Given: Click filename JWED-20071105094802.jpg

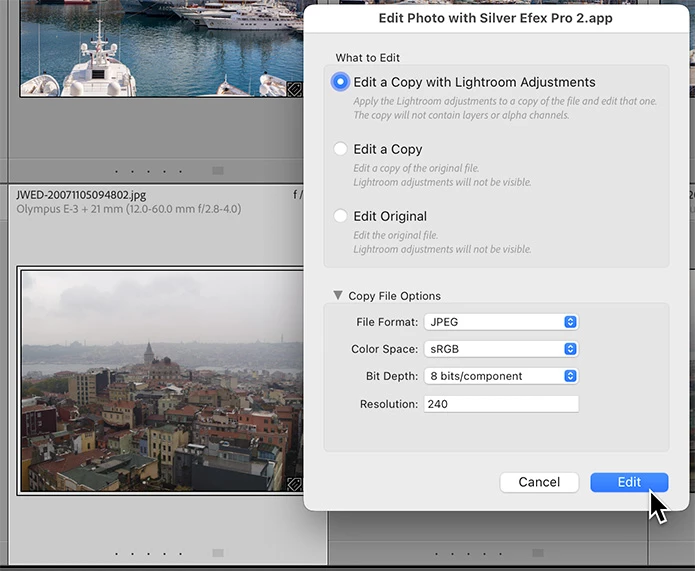Looking at the screenshot, I should 81,195.
